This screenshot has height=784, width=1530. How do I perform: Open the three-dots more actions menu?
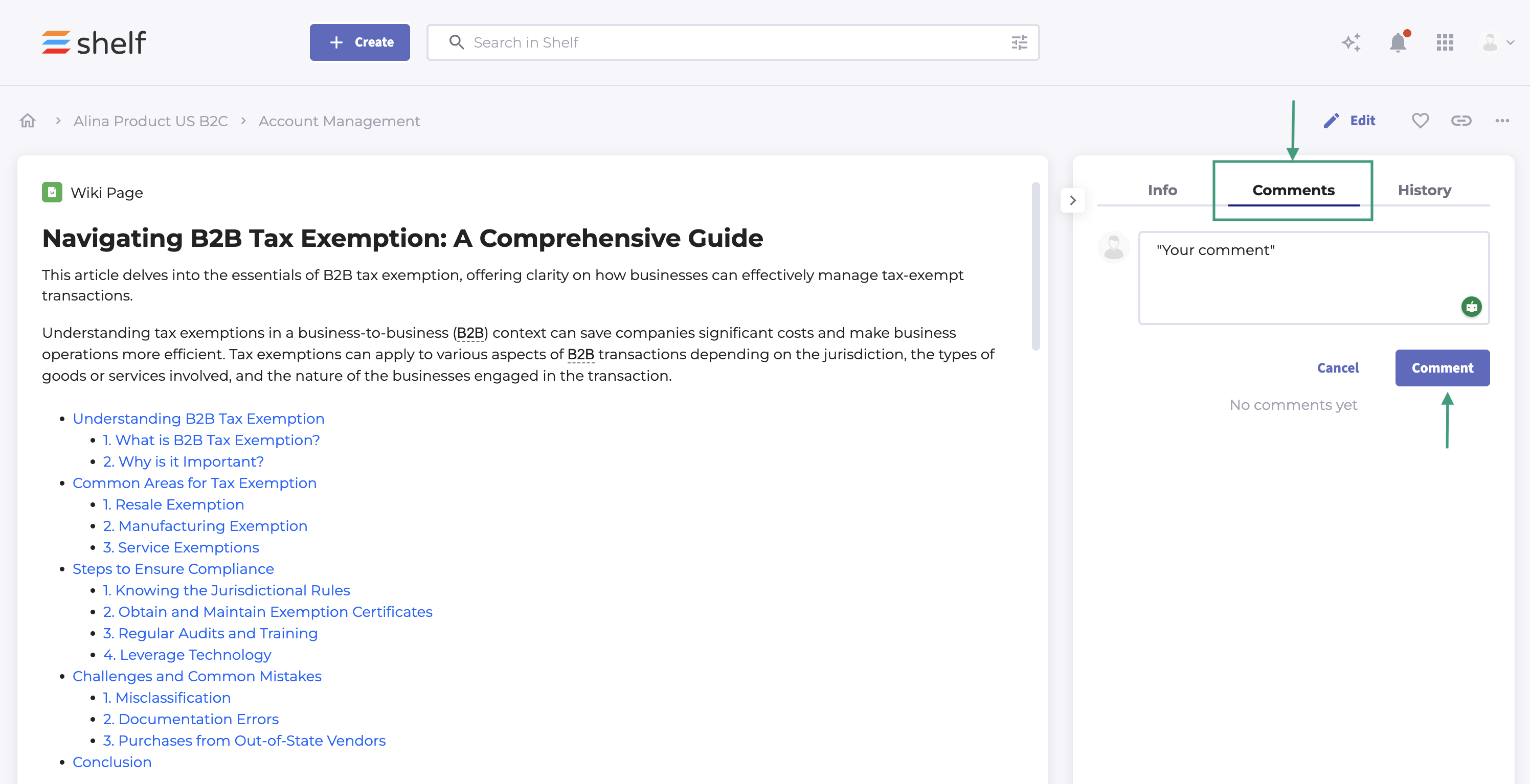1502,121
